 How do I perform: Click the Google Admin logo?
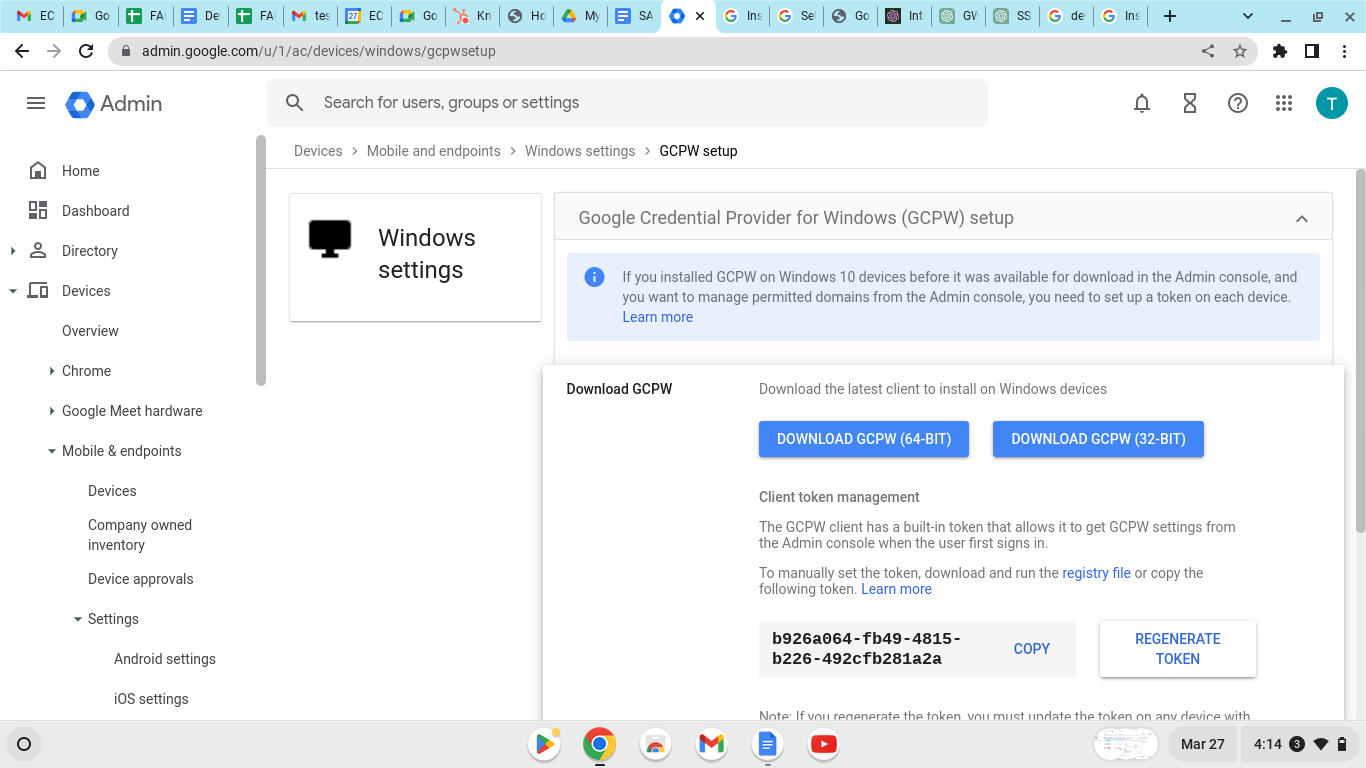coord(114,104)
